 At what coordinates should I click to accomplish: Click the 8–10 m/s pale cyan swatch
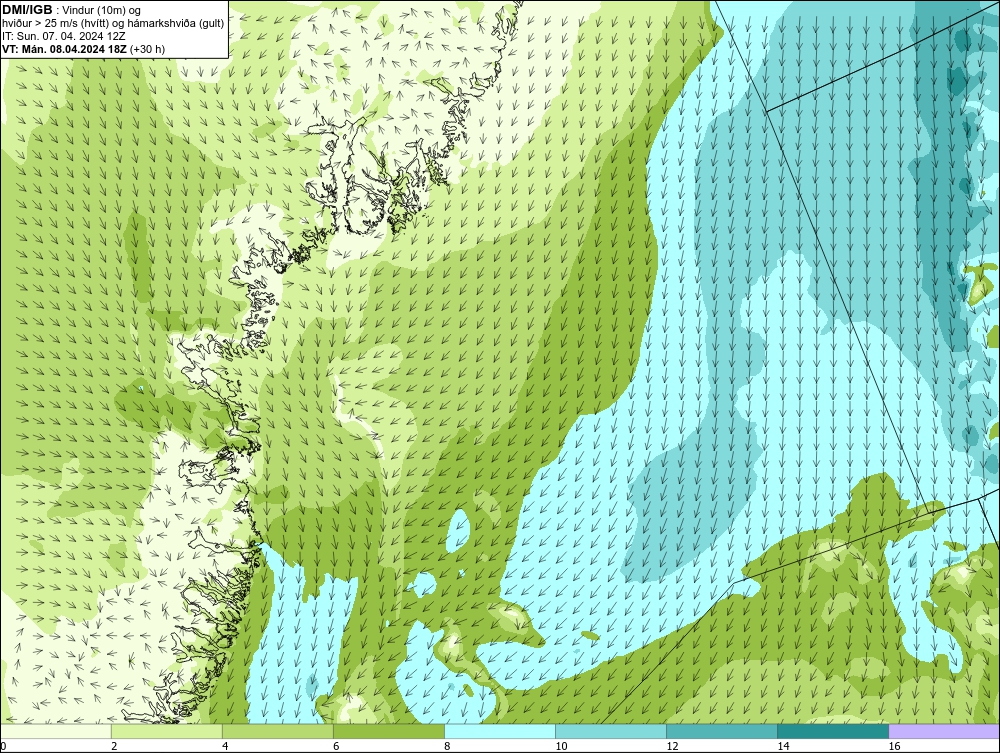(500, 732)
